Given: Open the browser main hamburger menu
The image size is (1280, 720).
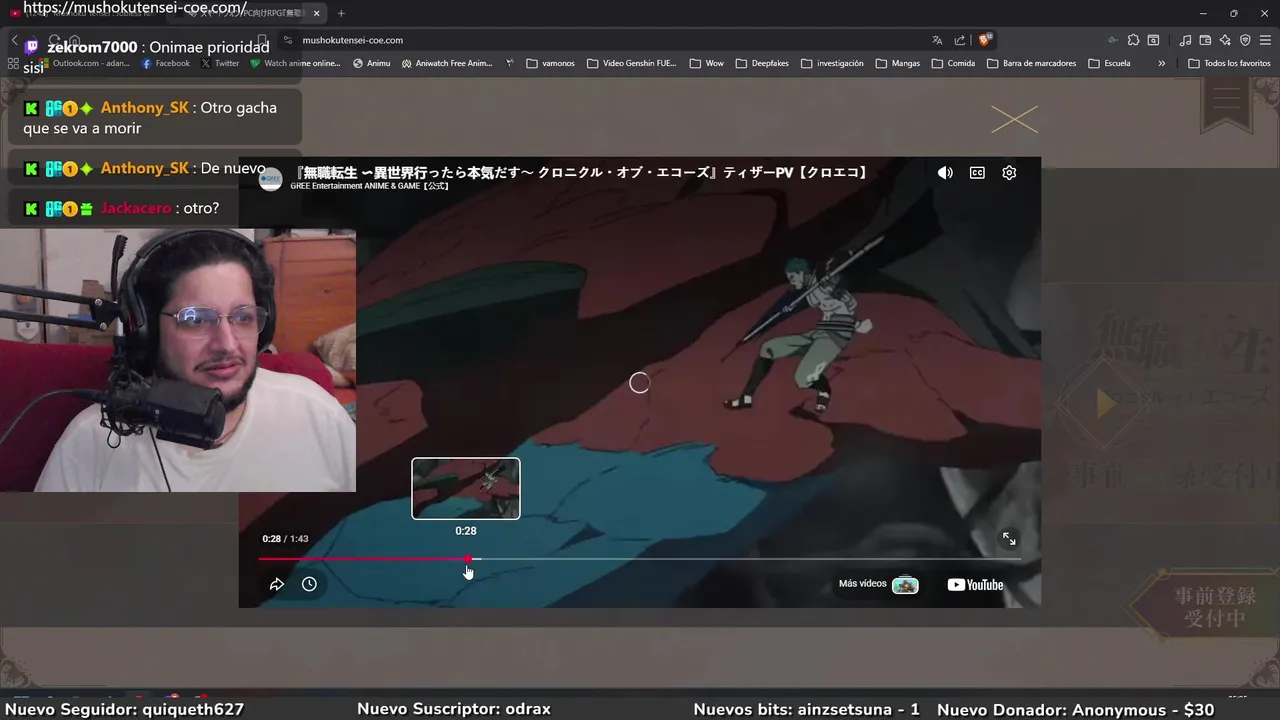Looking at the screenshot, I should 1265,40.
